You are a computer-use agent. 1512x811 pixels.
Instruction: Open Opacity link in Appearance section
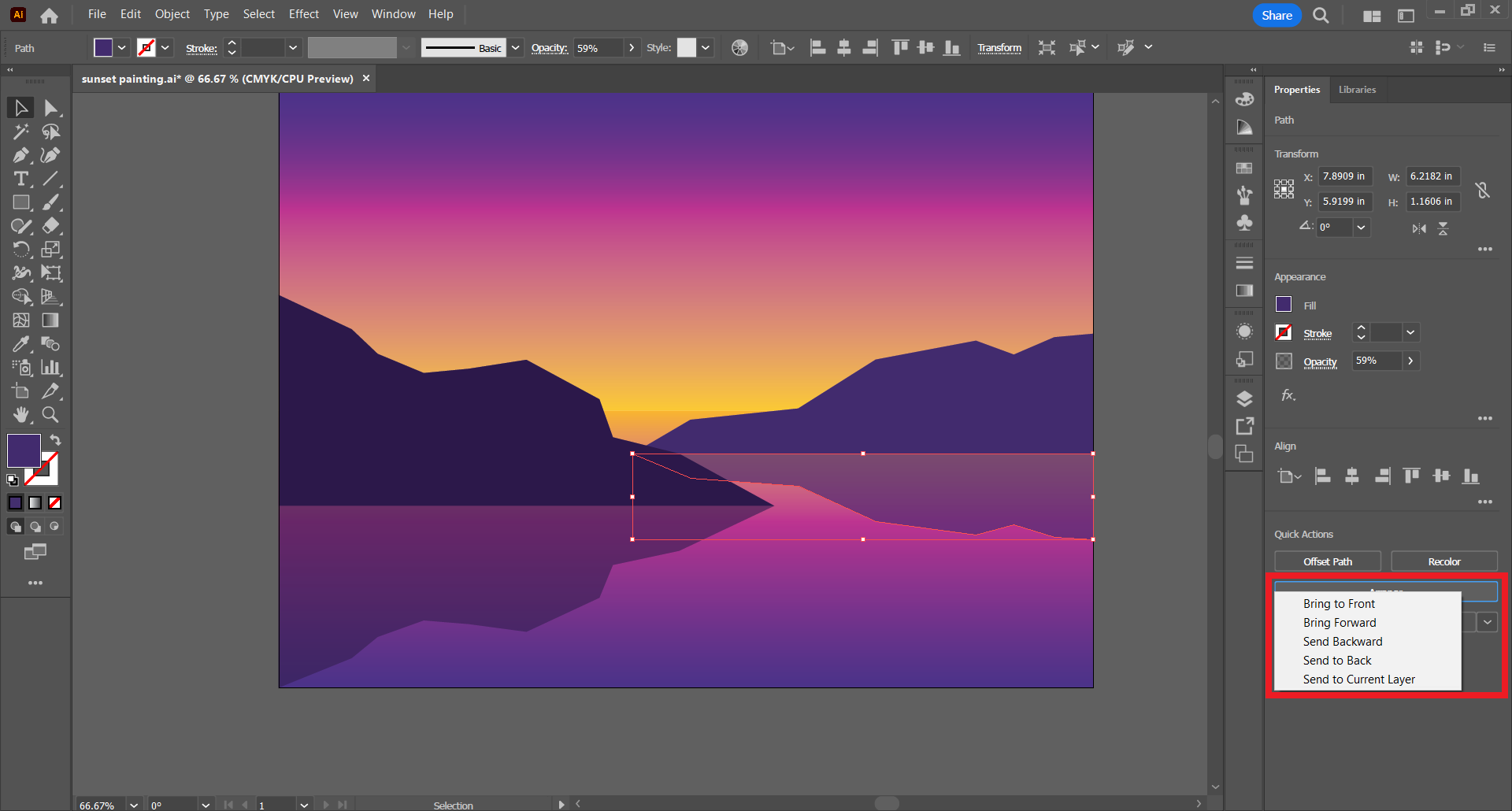[1320, 362]
